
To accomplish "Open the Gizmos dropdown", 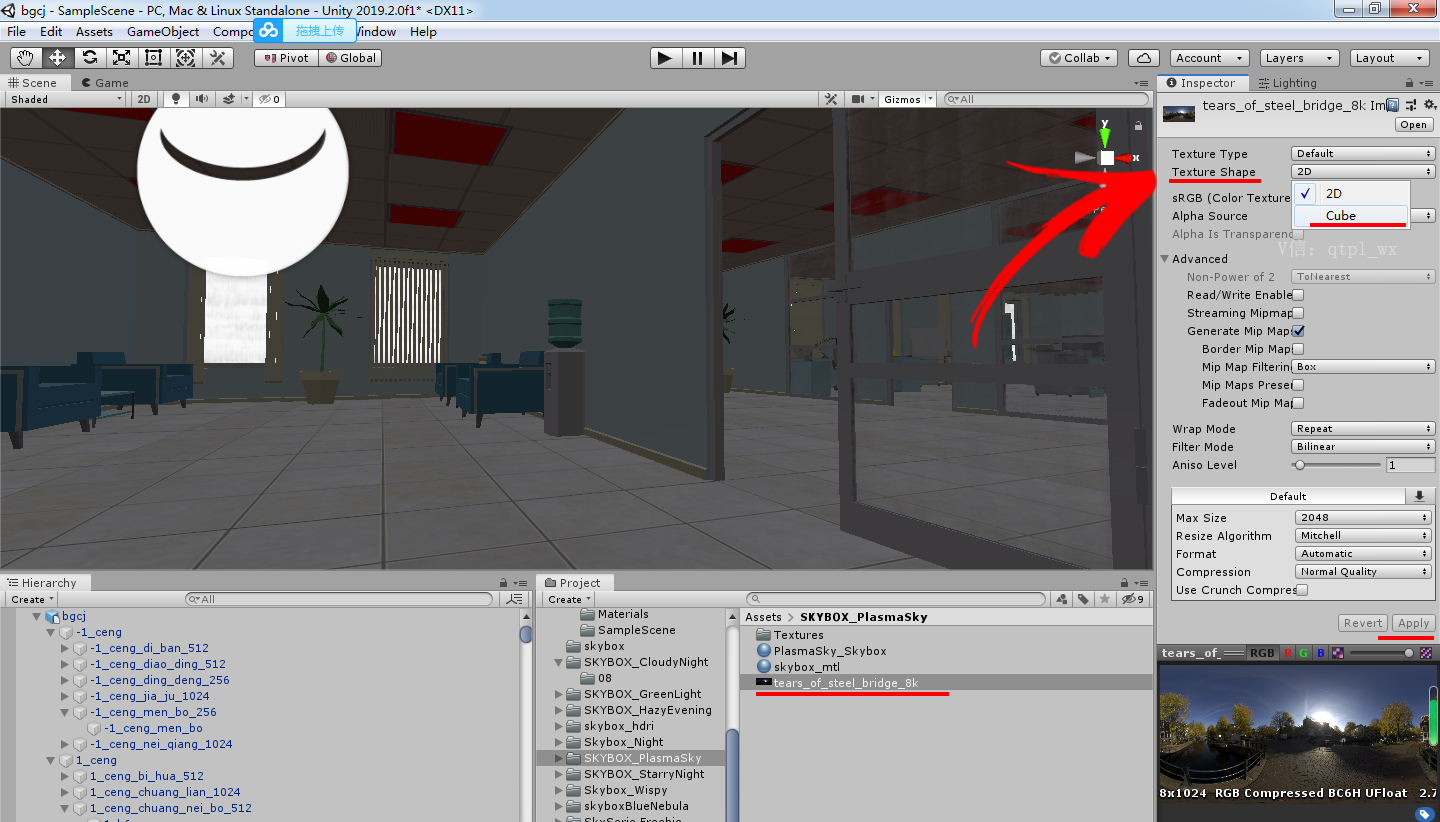I will point(907,99).
